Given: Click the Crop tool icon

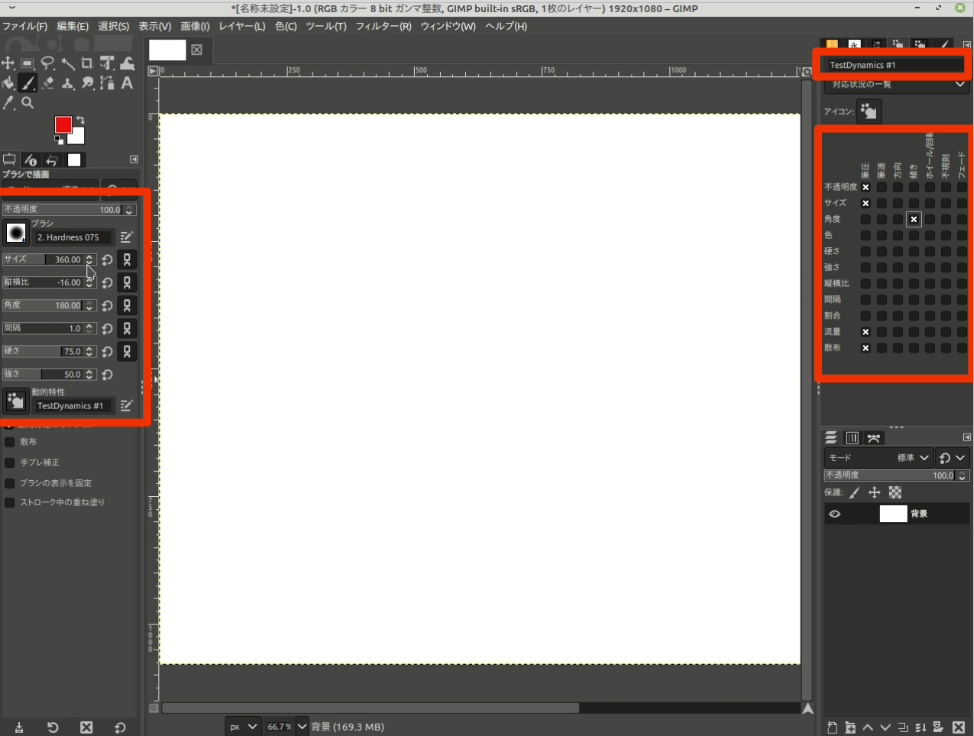Looking at the screenshot, I should point(87,64).
